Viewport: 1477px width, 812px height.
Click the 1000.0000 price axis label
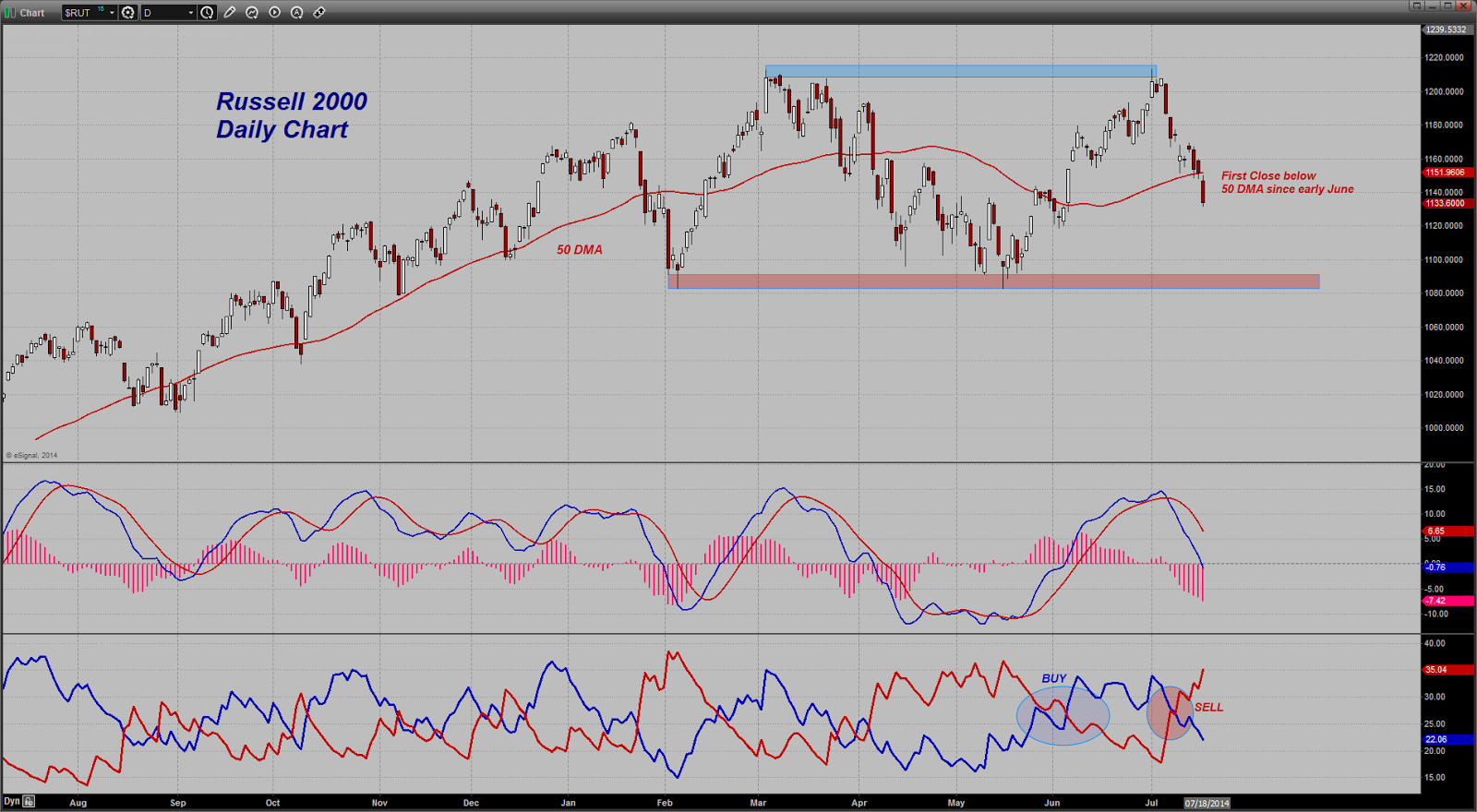pos(1445,428)
